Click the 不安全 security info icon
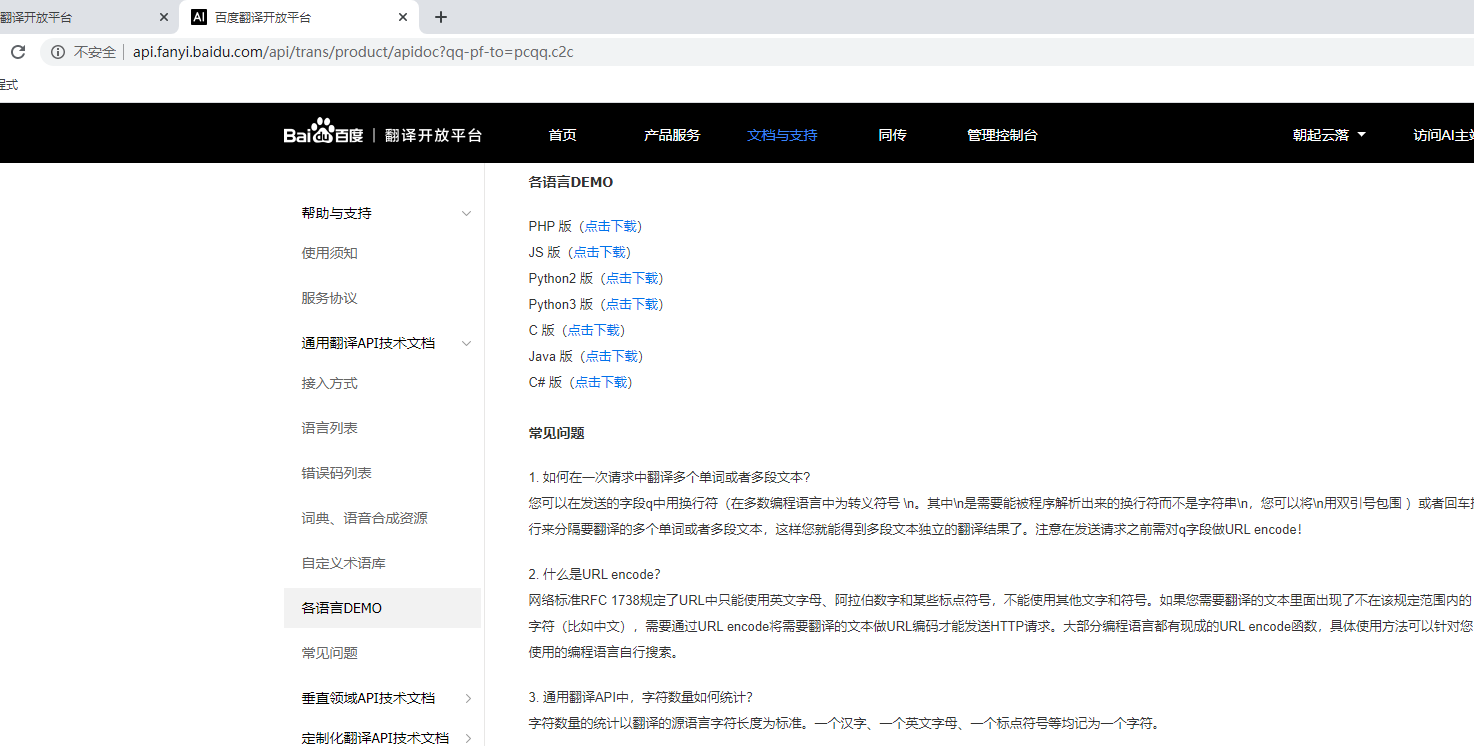1474x746 pixels. point(58,52)
